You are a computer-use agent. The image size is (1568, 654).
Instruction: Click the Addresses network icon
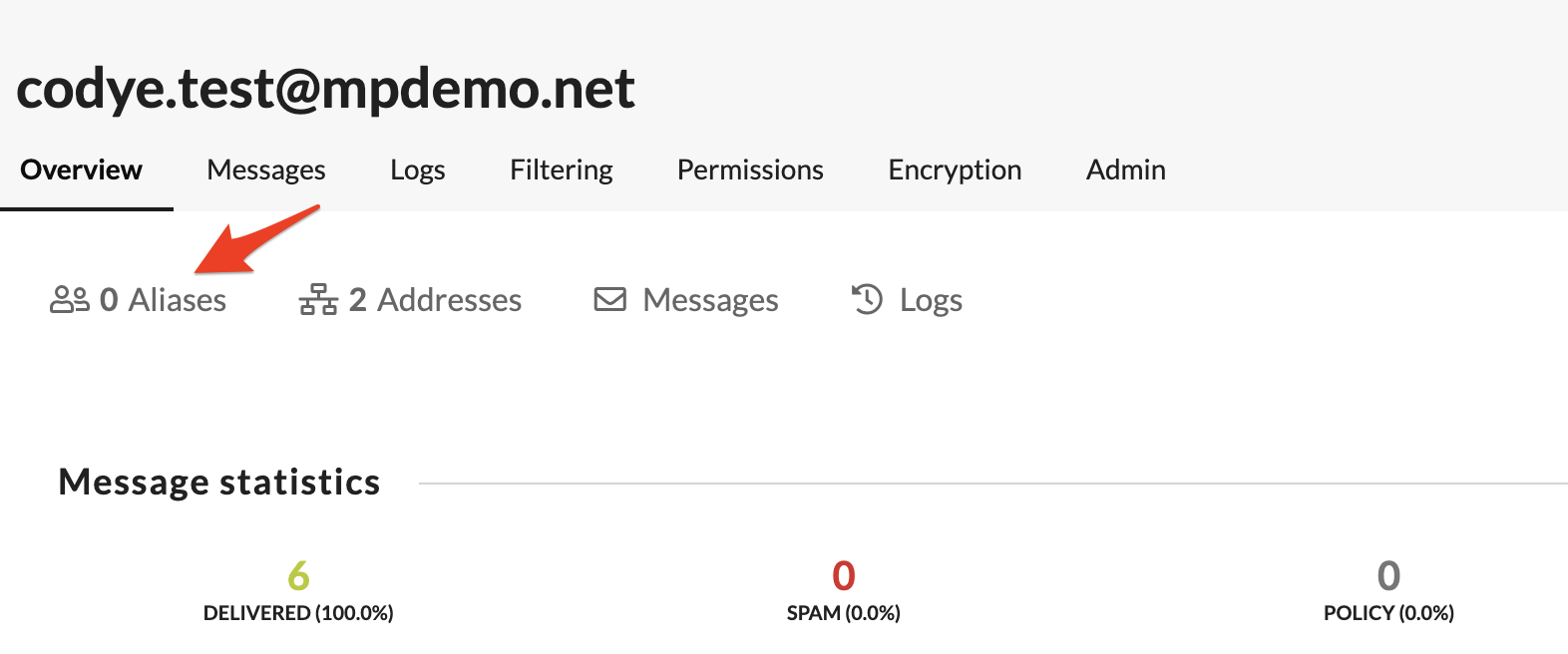[x=318, y=300]
